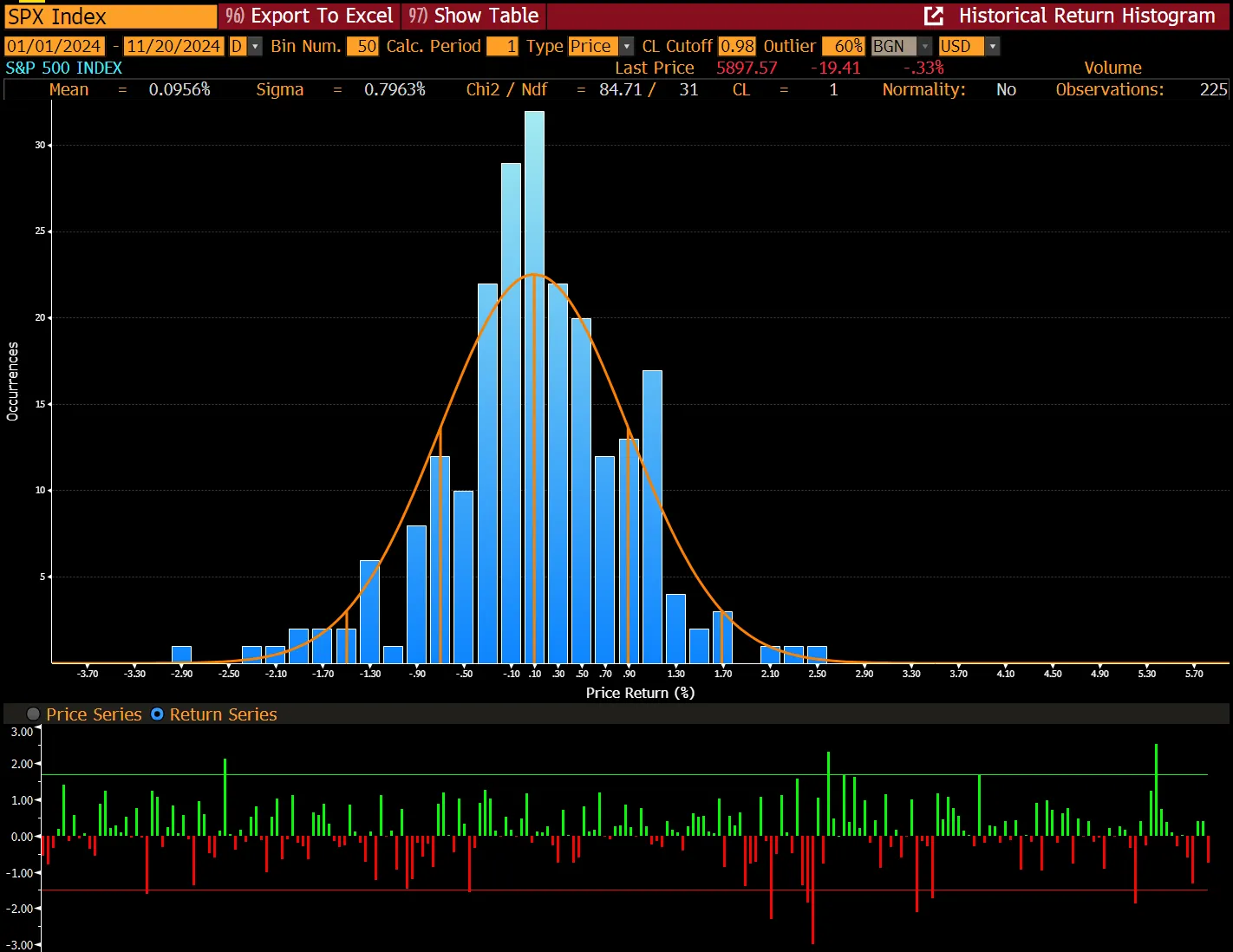Click the leftmost histogram bar near -2.90
Viewport: 1233px width, 952px height.
181,655
